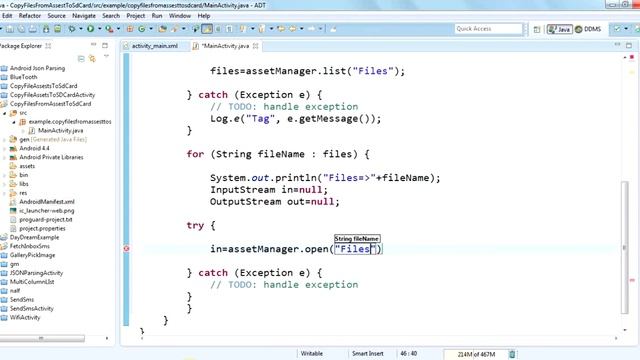Open the Source menu
The image size is (640, 360).
pos(56,16)
